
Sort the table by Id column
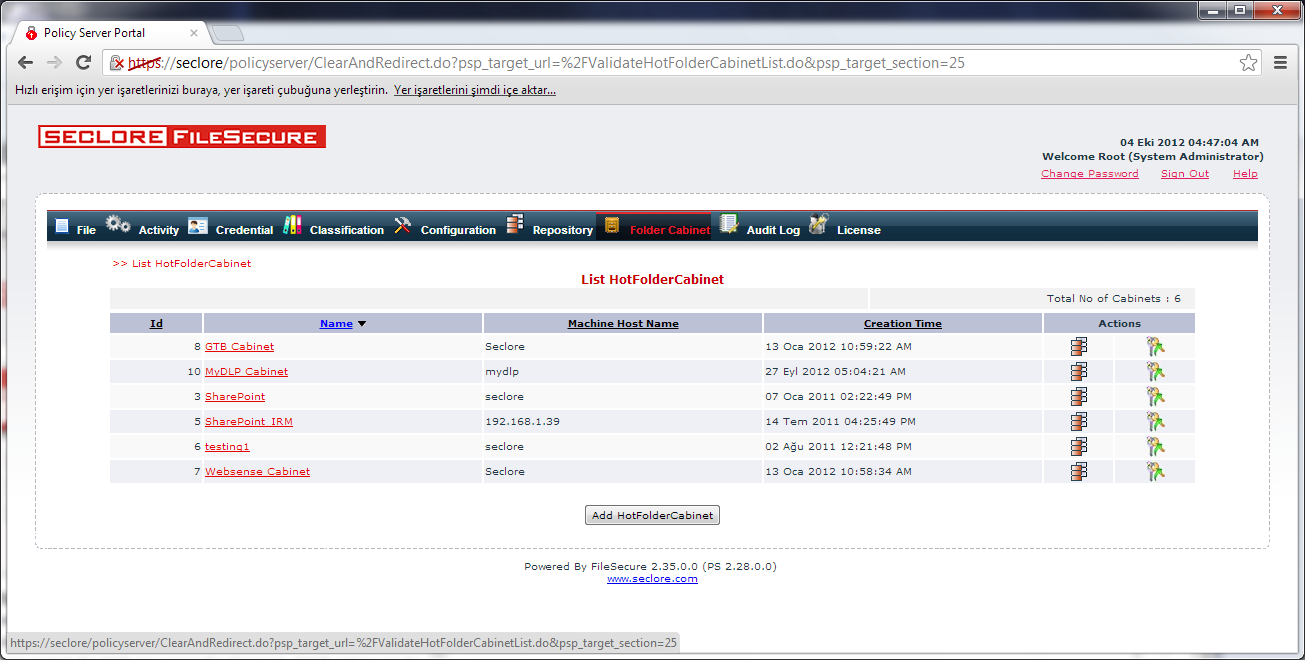(156, 324)
